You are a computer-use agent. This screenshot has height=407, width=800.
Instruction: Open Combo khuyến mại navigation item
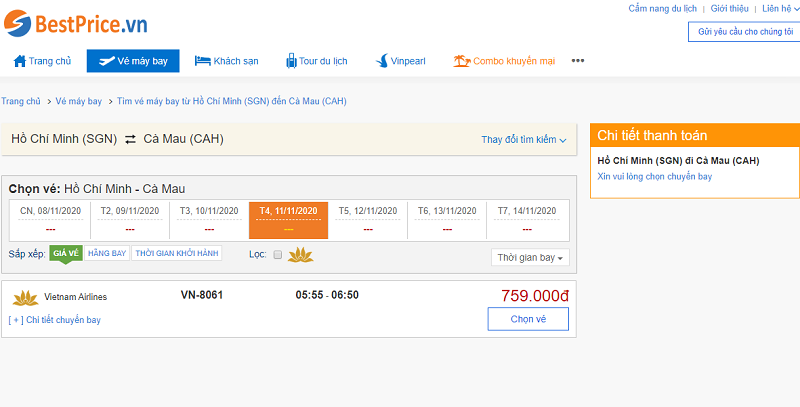pyautogui.click(x=504, y=61)
